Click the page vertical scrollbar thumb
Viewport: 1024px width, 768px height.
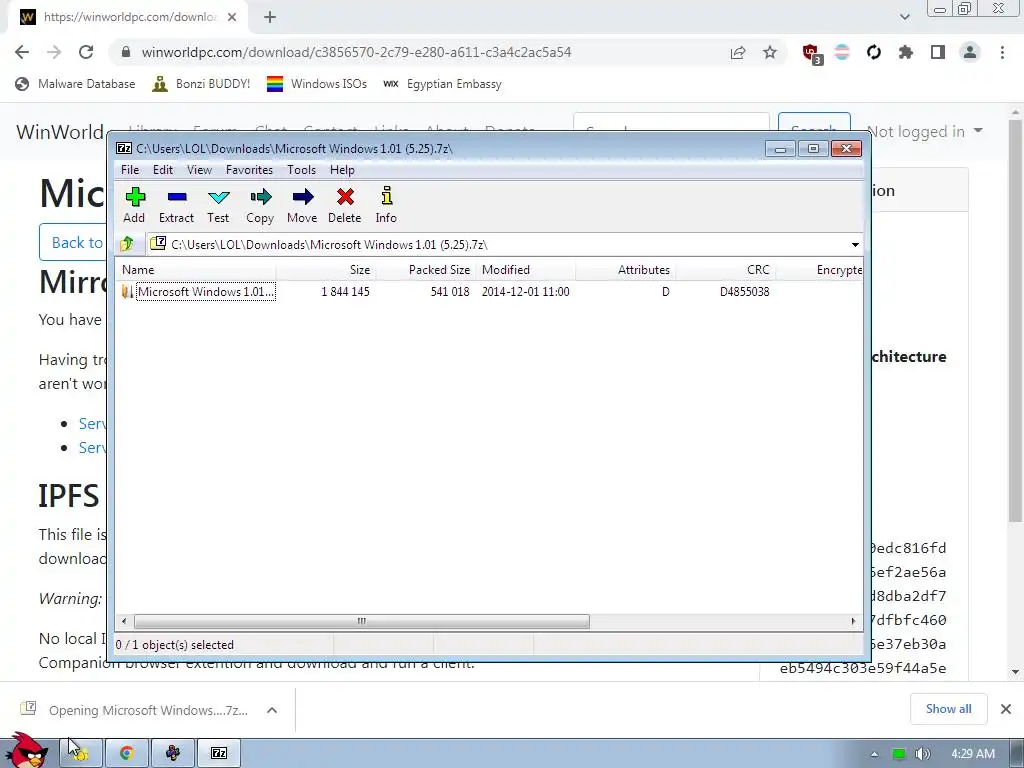(x=1014, y=320)
